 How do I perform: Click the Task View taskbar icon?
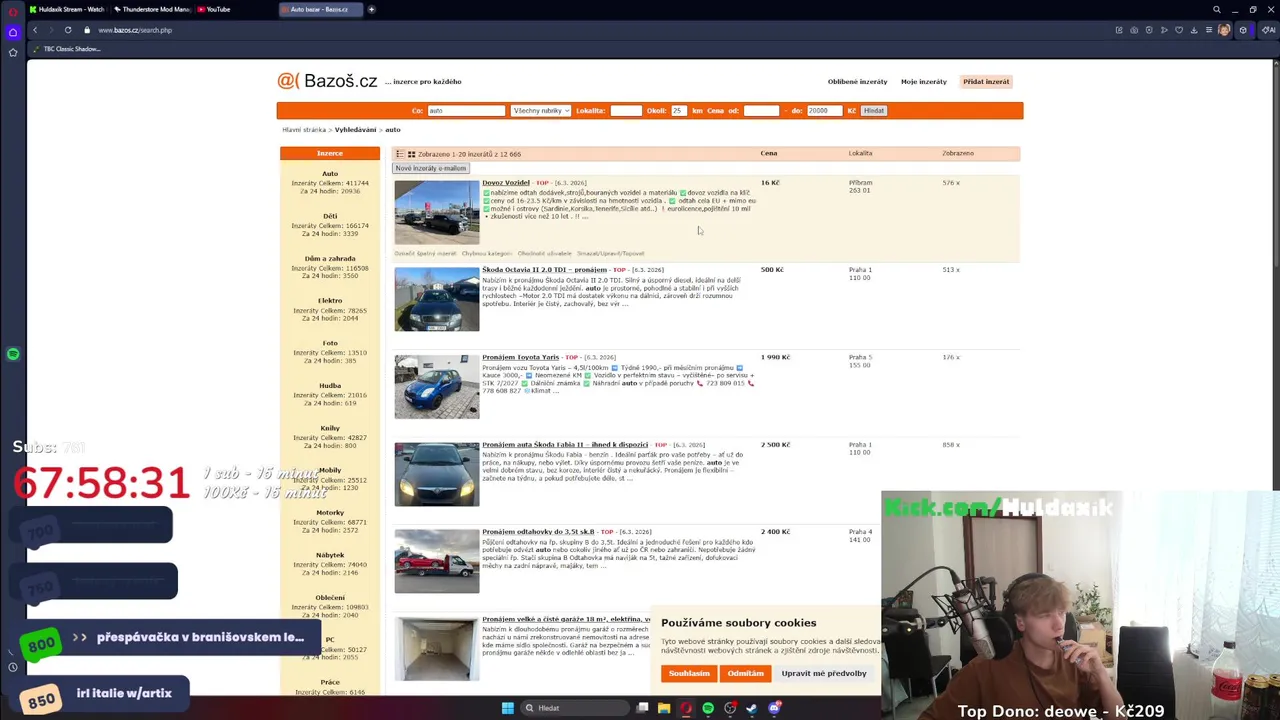(x=642, y=708)
